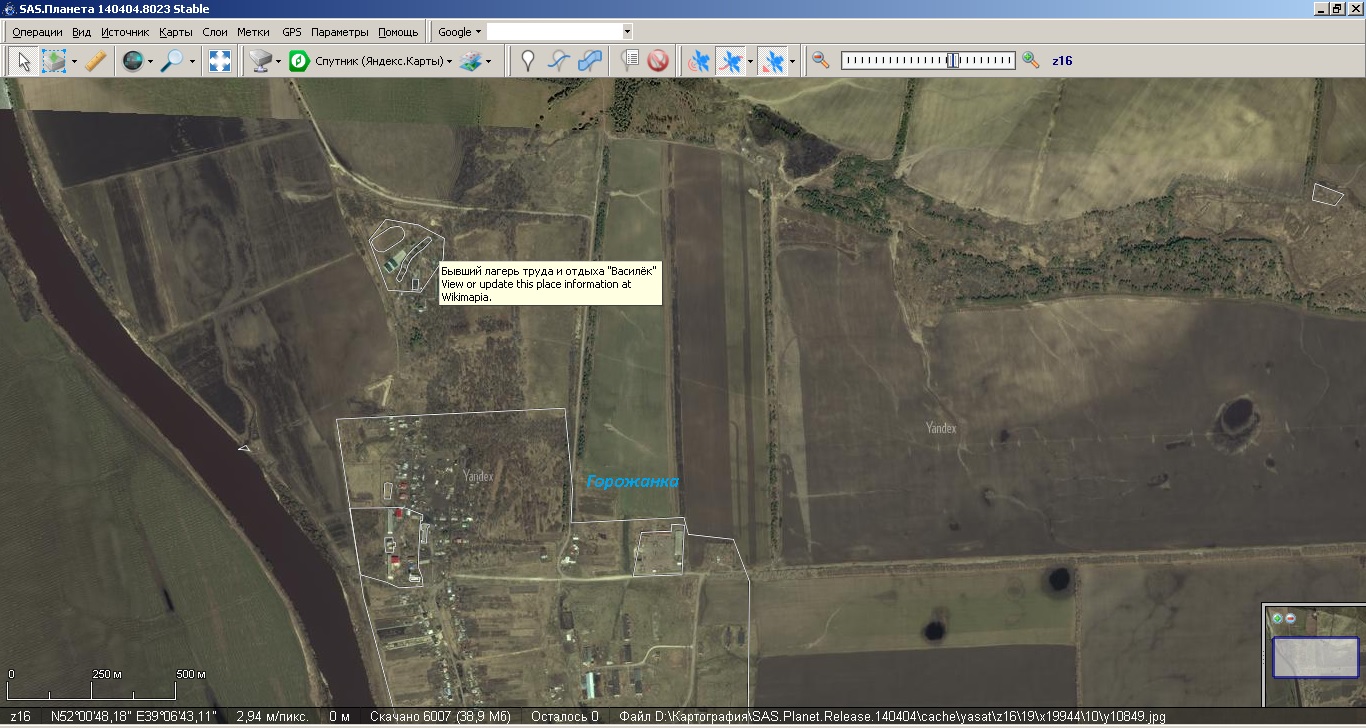Click the zoom in magnifier with plus
The image size is (1366, 728).
click(1031, 60)
